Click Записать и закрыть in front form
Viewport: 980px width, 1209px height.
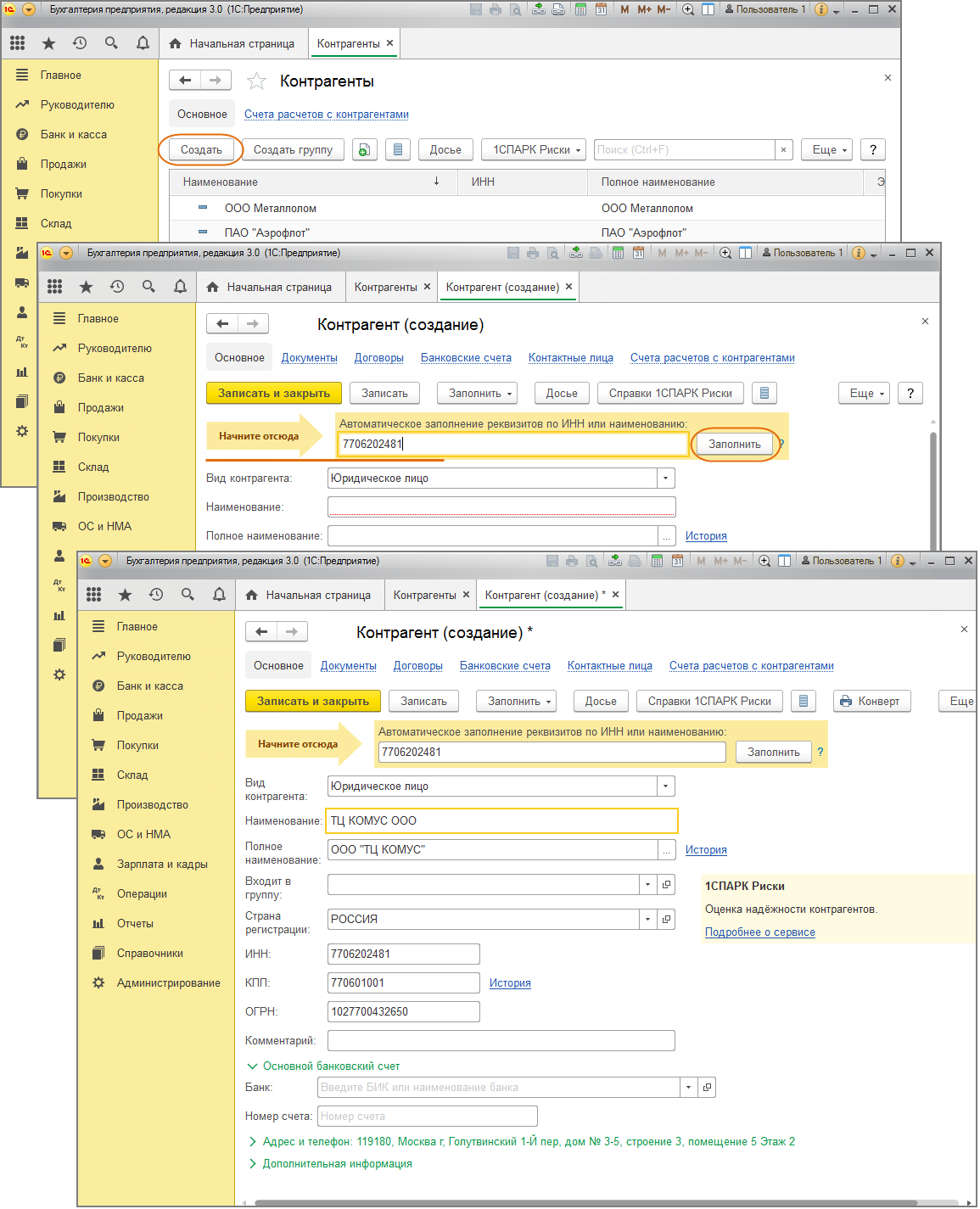pyautogui.click(x=312, y=702)
